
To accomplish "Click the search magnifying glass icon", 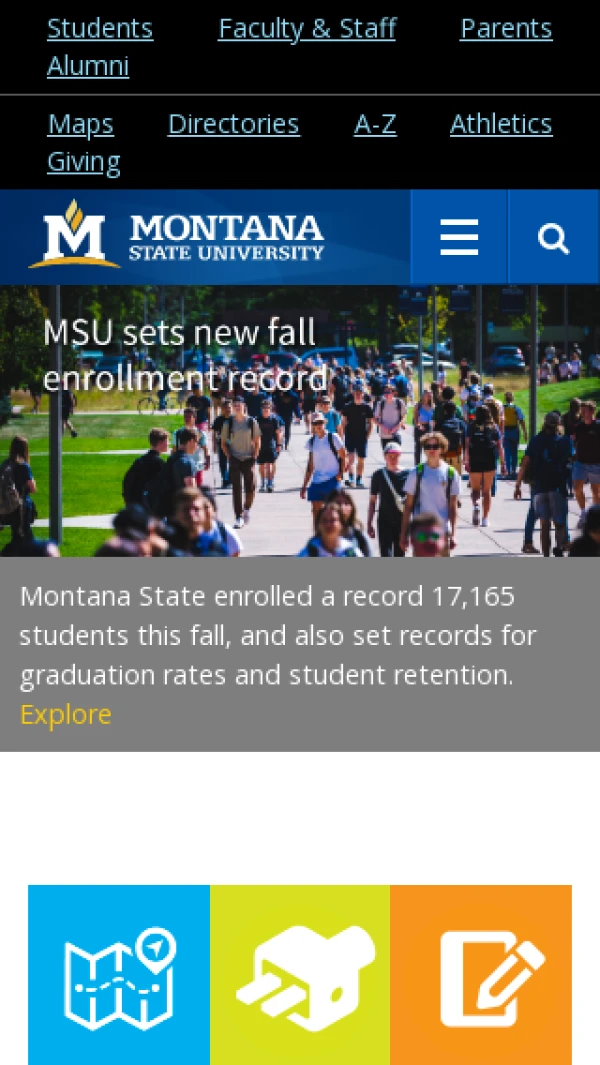I will pos(553,238).
